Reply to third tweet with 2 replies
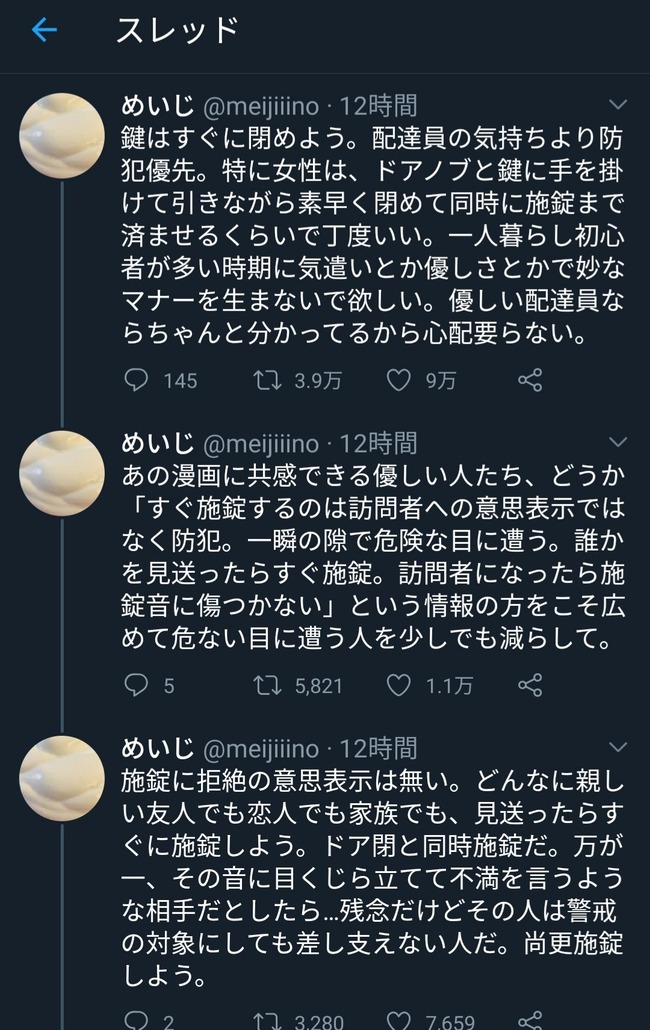This screenshot has width=650, height=1030. 136,1020
